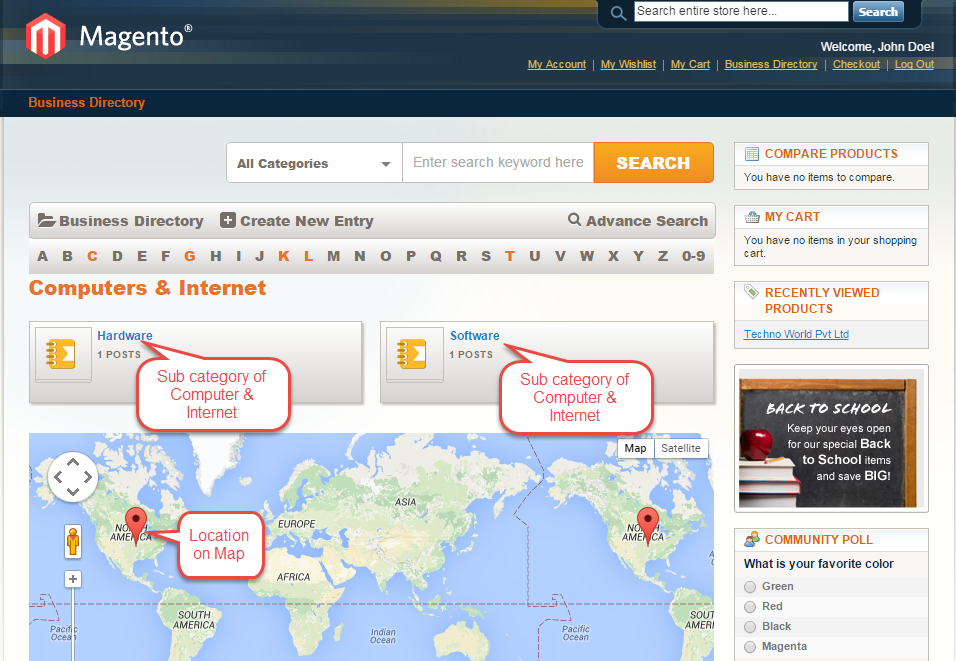956x661 pixels.
Task: Filter listings by letter C
Action: [x=92, y=256]
